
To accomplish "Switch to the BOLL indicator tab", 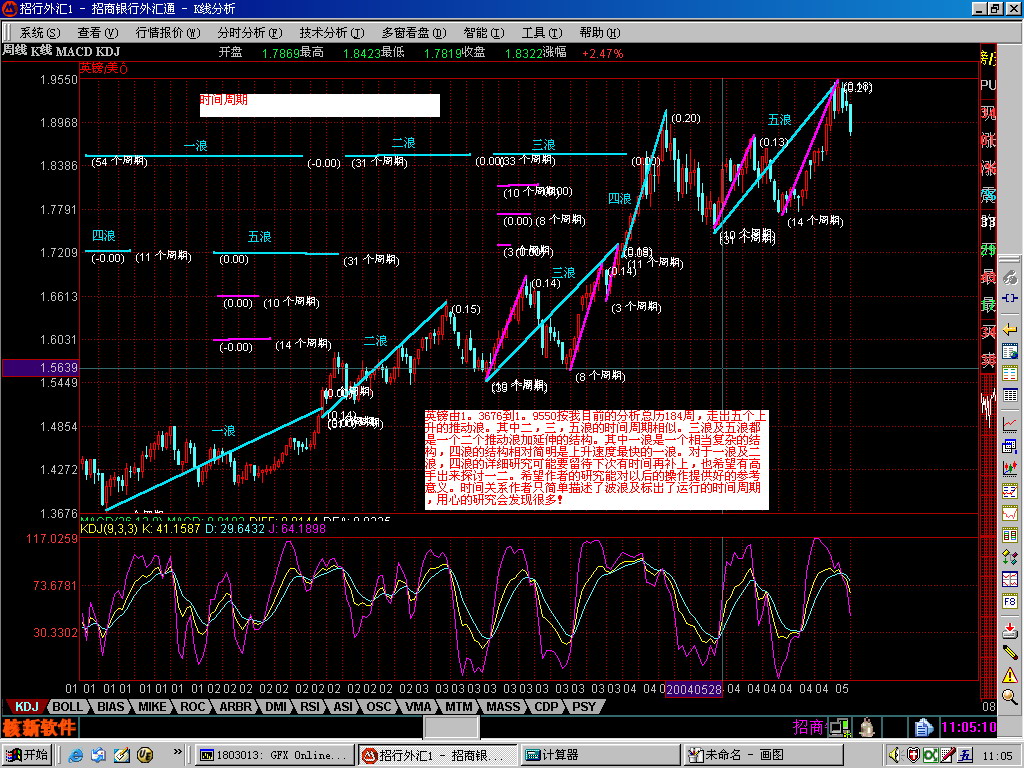I will click(x=67, y=707).
